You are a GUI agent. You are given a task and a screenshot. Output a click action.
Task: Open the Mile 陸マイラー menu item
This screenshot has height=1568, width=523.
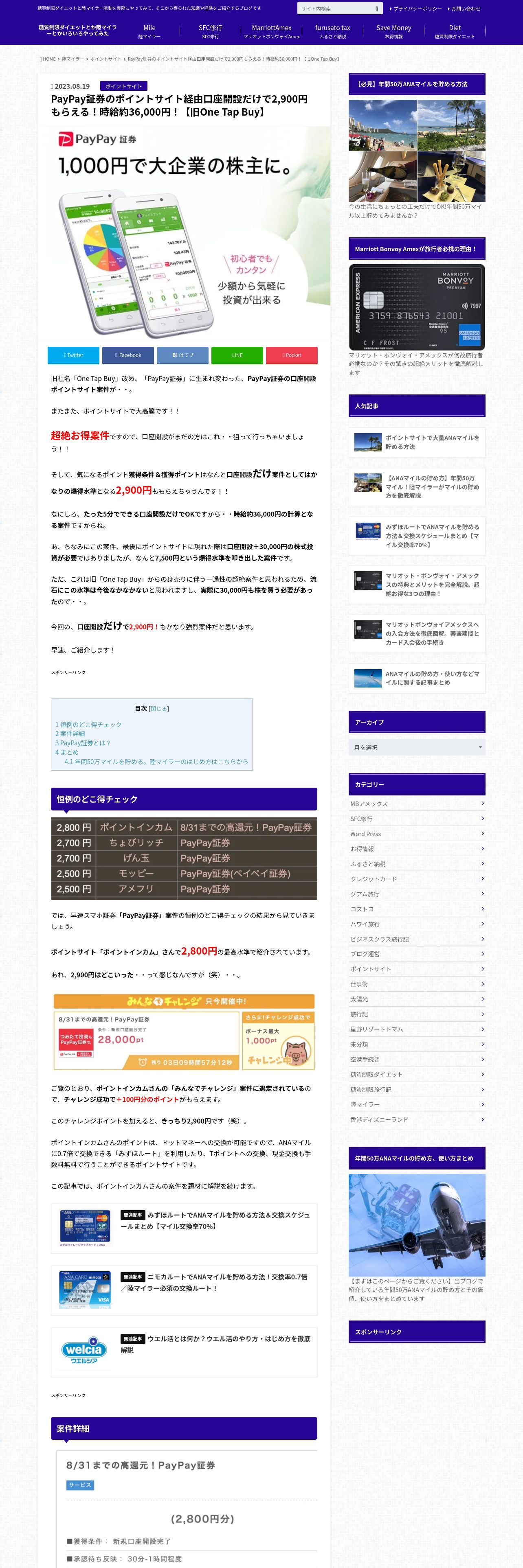point(149,32)
